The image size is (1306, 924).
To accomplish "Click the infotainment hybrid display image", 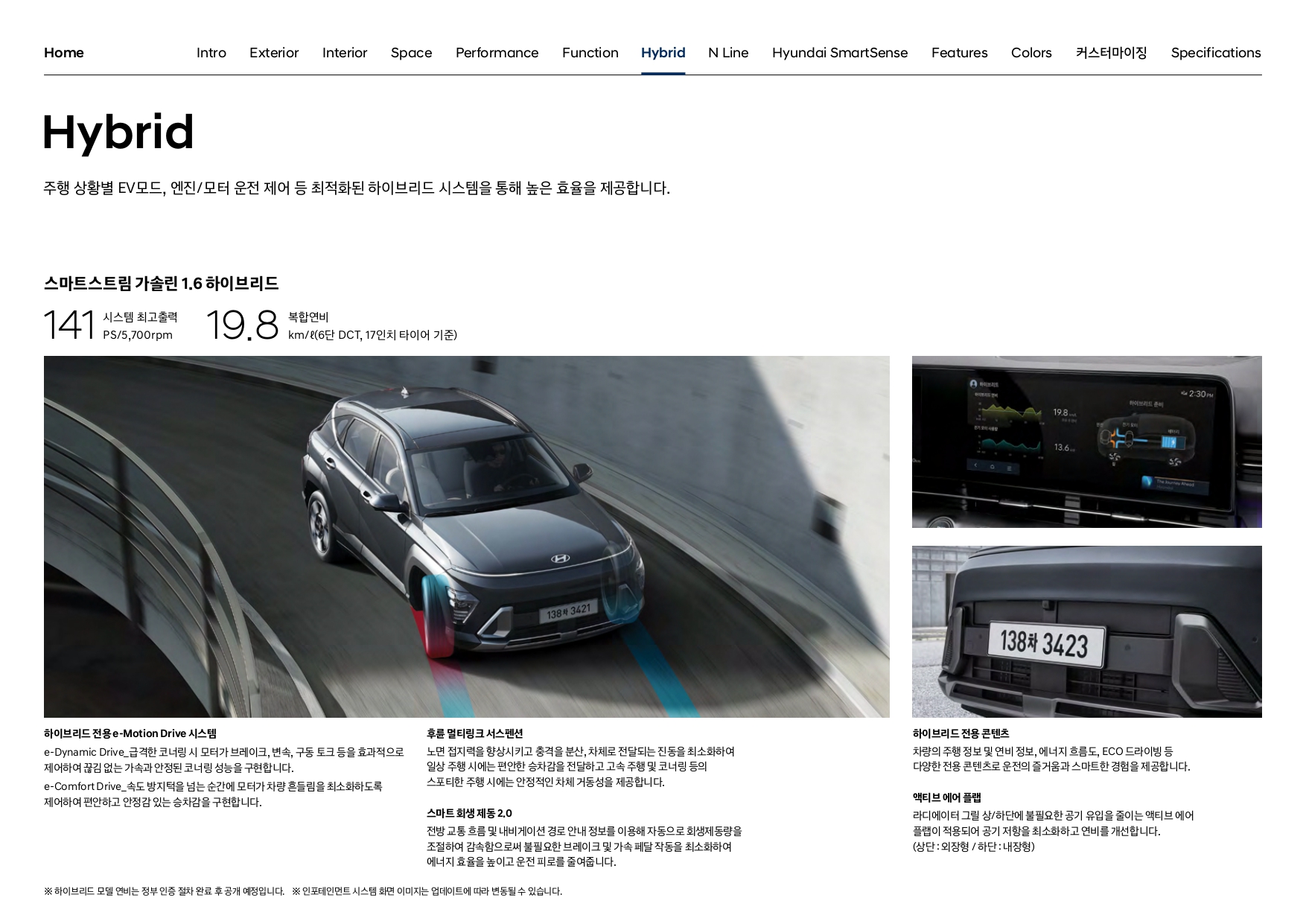I will pyautogui.click(x=1086, y=442).
